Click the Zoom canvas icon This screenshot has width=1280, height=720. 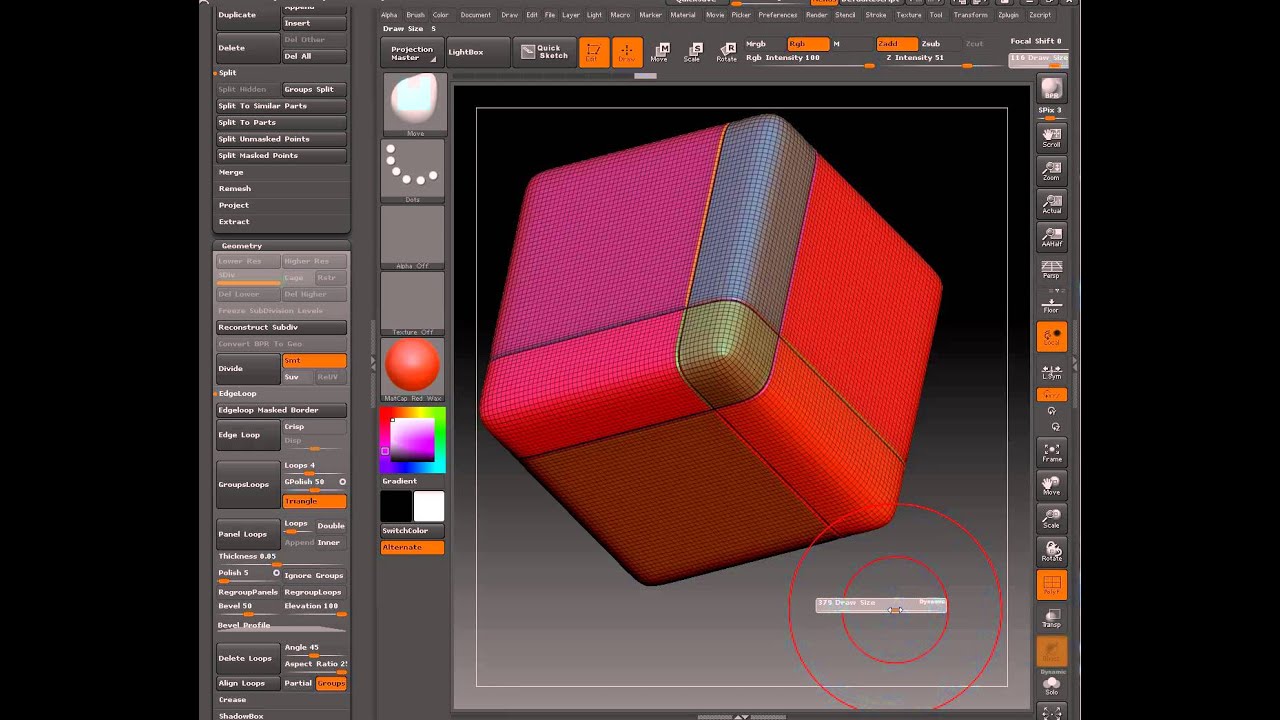click(1051, 171)
